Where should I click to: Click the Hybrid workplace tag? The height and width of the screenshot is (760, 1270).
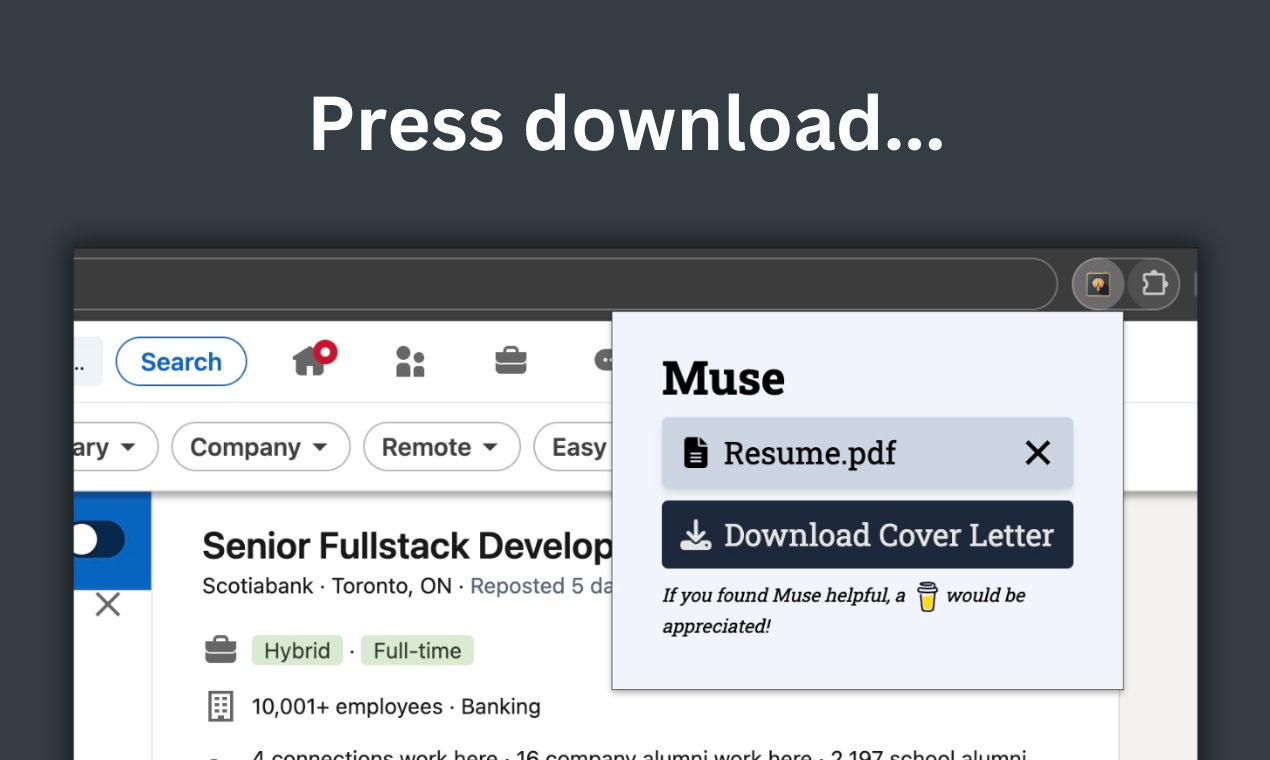click(x=297, y=651)
